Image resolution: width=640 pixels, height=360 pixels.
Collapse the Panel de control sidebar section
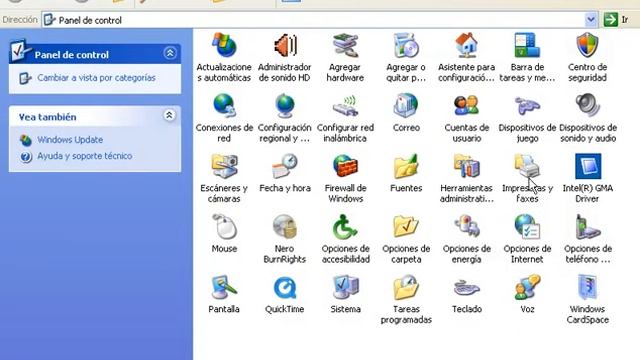coord(170,53)
